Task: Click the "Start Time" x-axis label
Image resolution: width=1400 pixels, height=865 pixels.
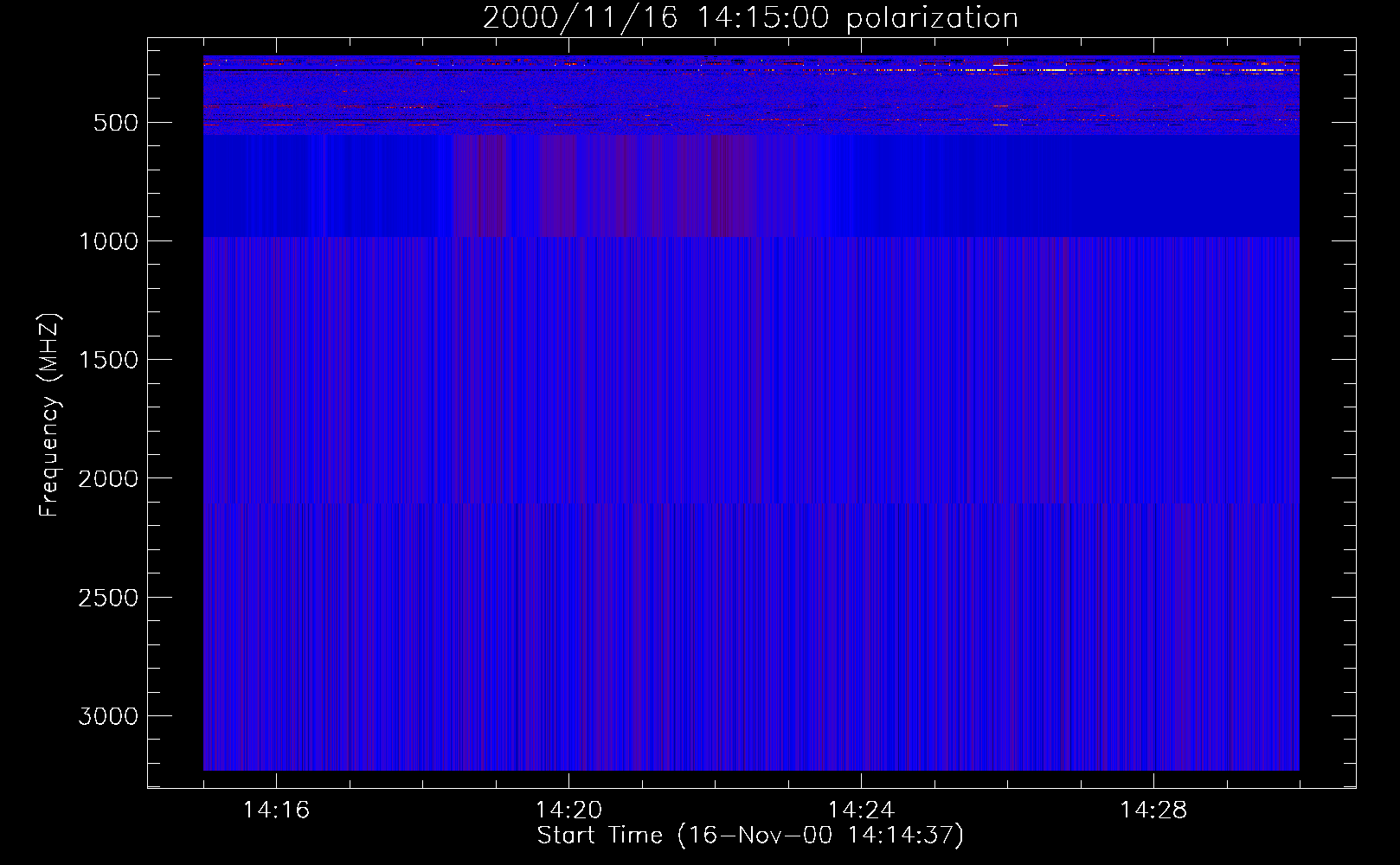Action: (x=749, y=836)
